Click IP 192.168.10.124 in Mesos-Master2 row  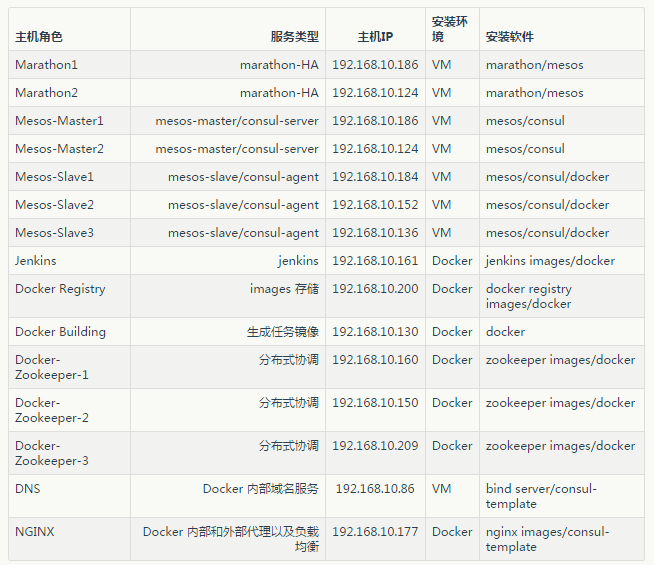[x=375, y=149]
